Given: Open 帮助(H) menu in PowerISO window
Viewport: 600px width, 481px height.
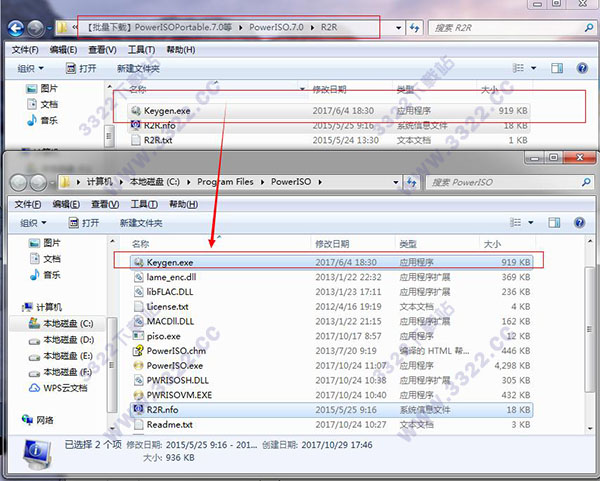Looking at the screenshot, I should pyautogui.click(x=183, y=204).
